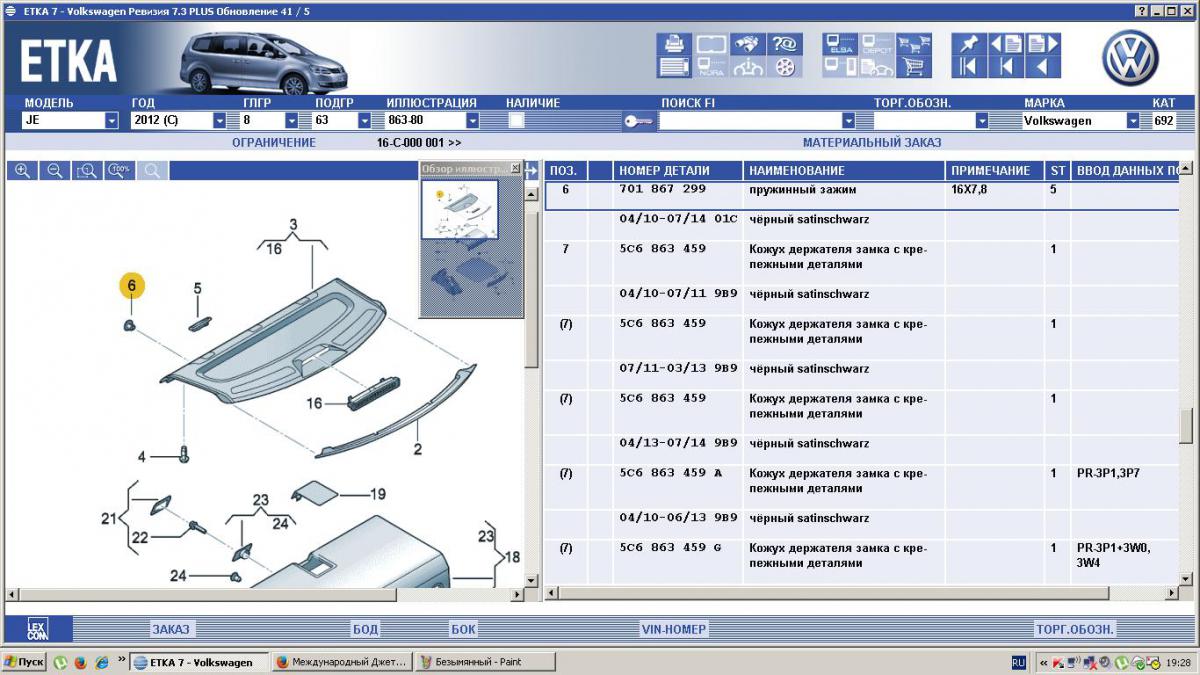Viewport: 1200px width, 675px height.
Task: Click the bar-and-left-arrow step-back icon
Action: coord(1006,67)
